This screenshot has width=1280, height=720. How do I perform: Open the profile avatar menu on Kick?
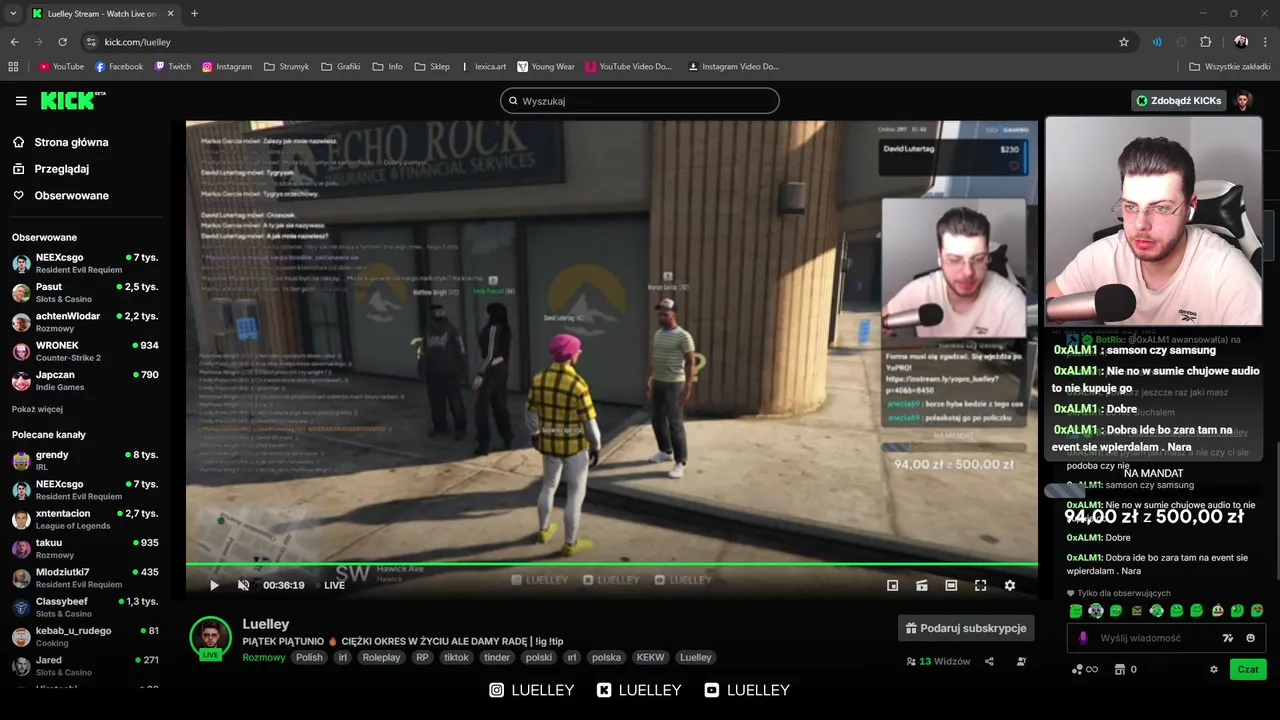pos(1243,101)
